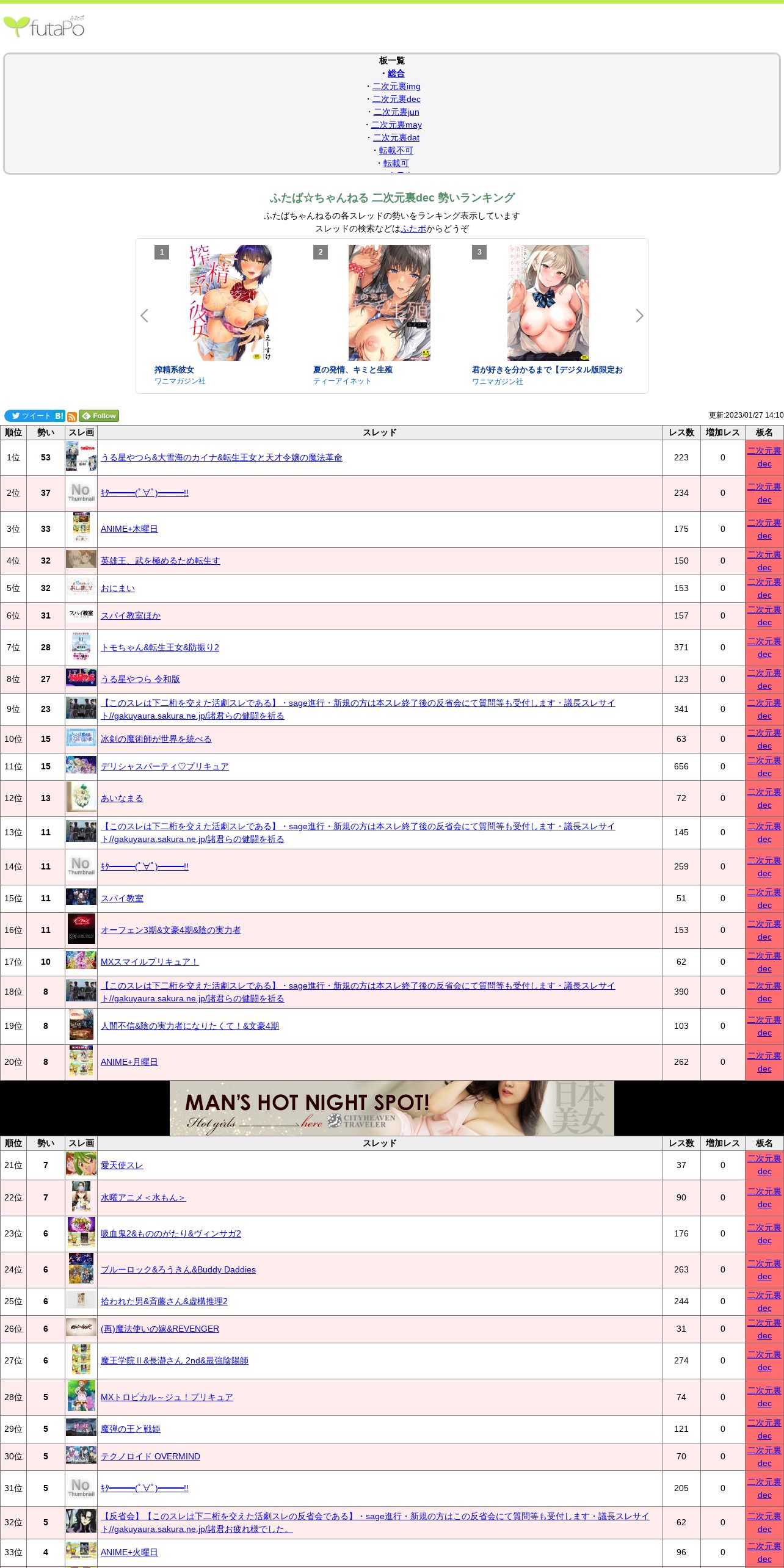Click the futaPo logo
Image resolution: width=784 pixels, height=1568 pixels.
pyautogui.click(x=44, y=26)
